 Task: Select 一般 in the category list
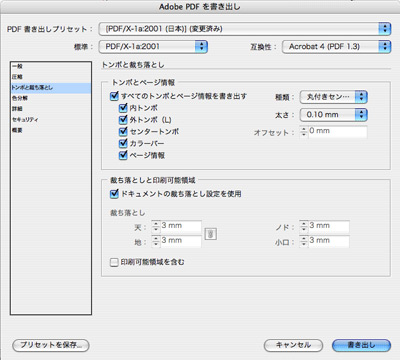click(x=51, y=66)
